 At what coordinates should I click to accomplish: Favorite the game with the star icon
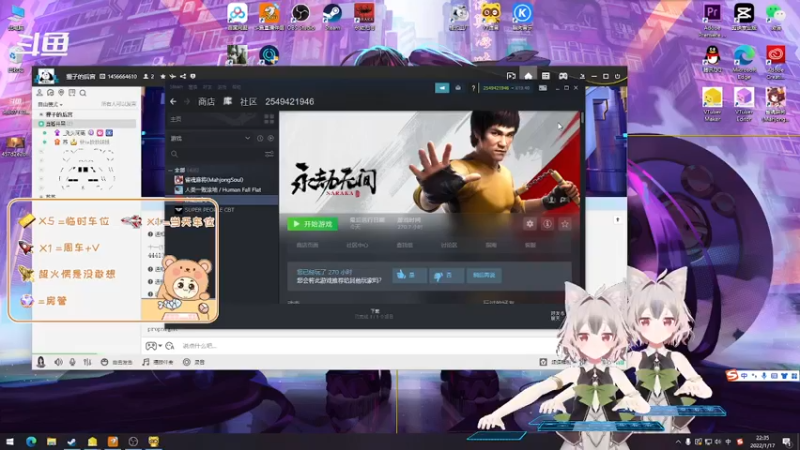pos(565,224)
